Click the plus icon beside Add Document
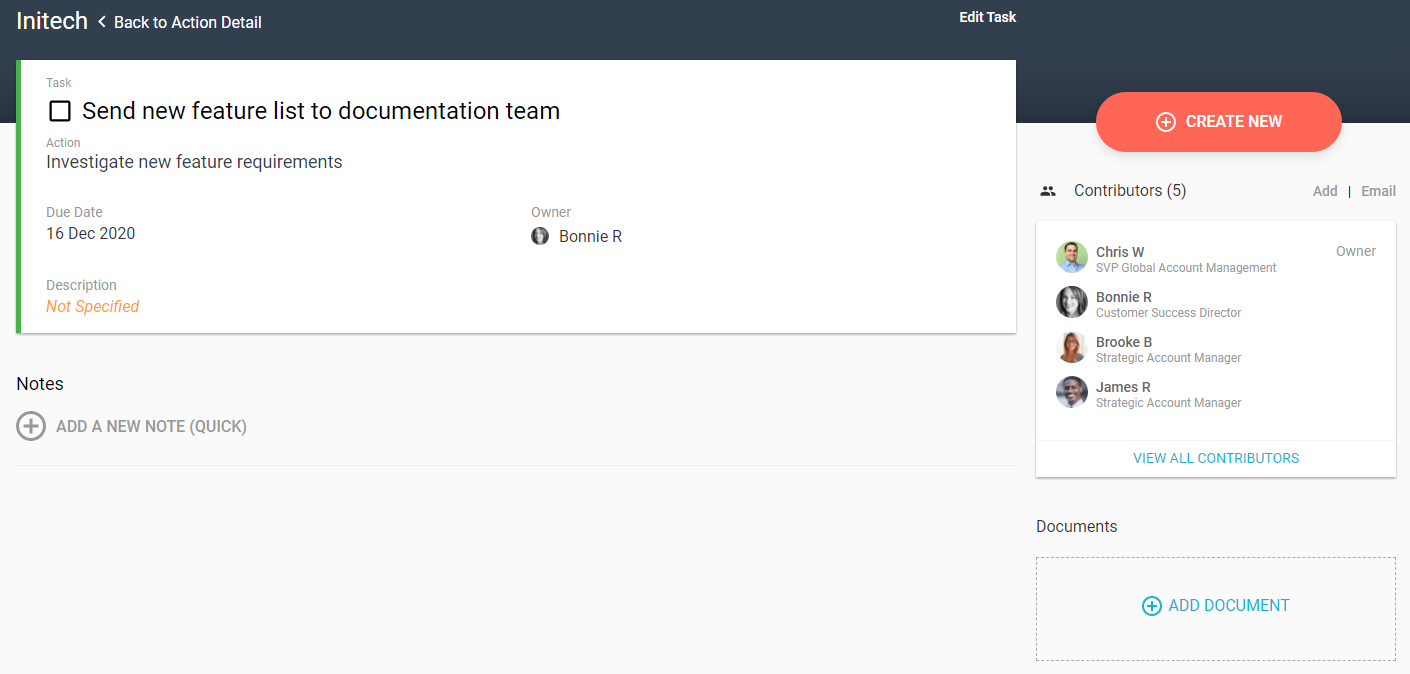This screenshot has width=1410, height=674. (1152, 606)
